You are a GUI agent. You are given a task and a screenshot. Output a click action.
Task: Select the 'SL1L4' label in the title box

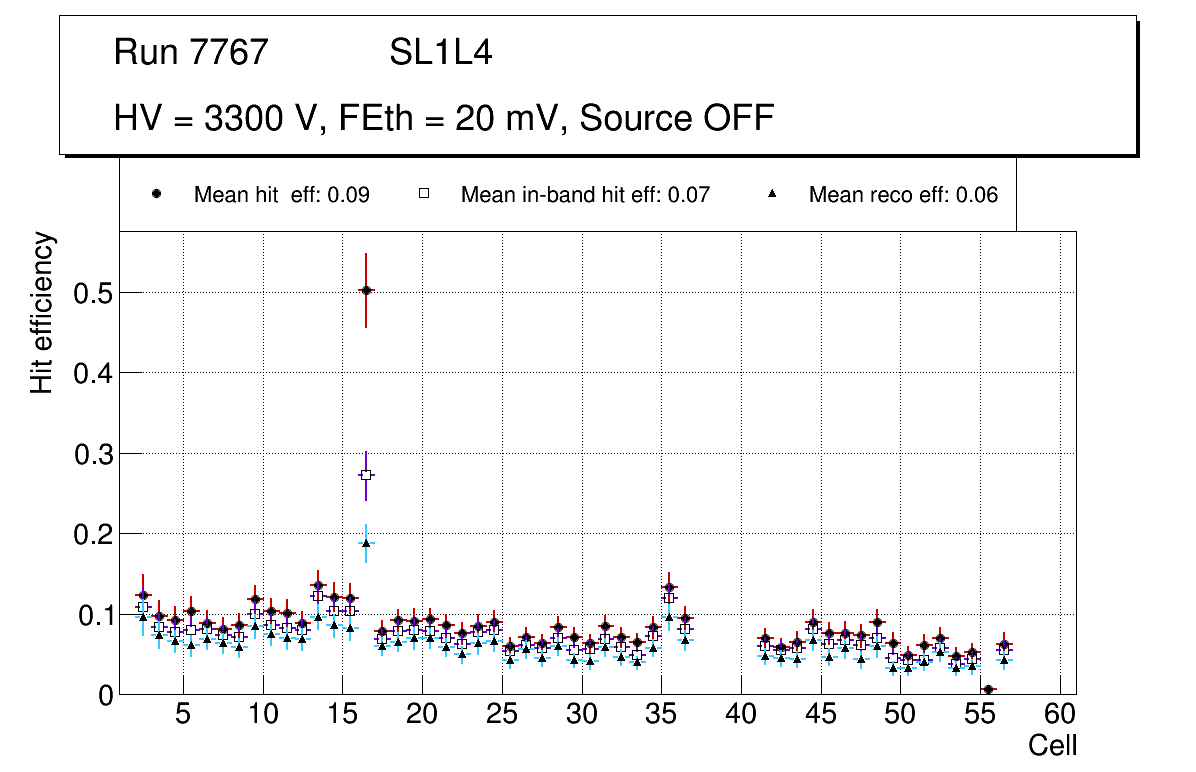[x=440, y=53]
